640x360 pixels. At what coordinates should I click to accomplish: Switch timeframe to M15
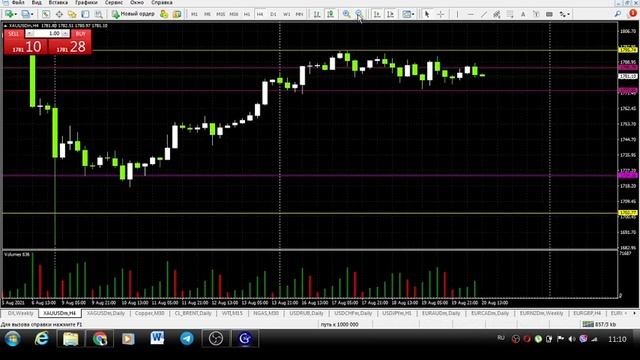click(x=220, y=14)
